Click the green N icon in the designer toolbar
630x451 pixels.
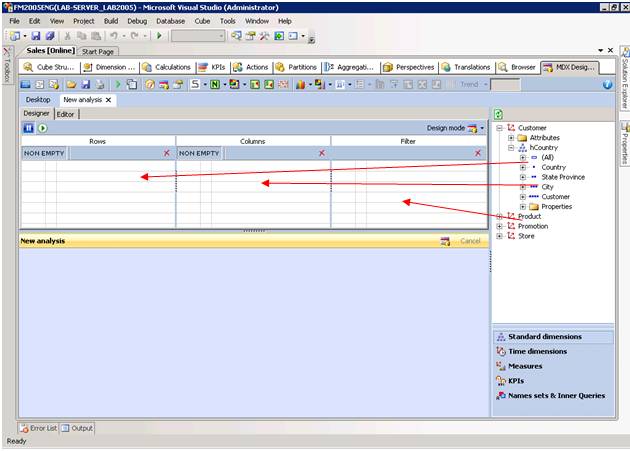point(215,84)
